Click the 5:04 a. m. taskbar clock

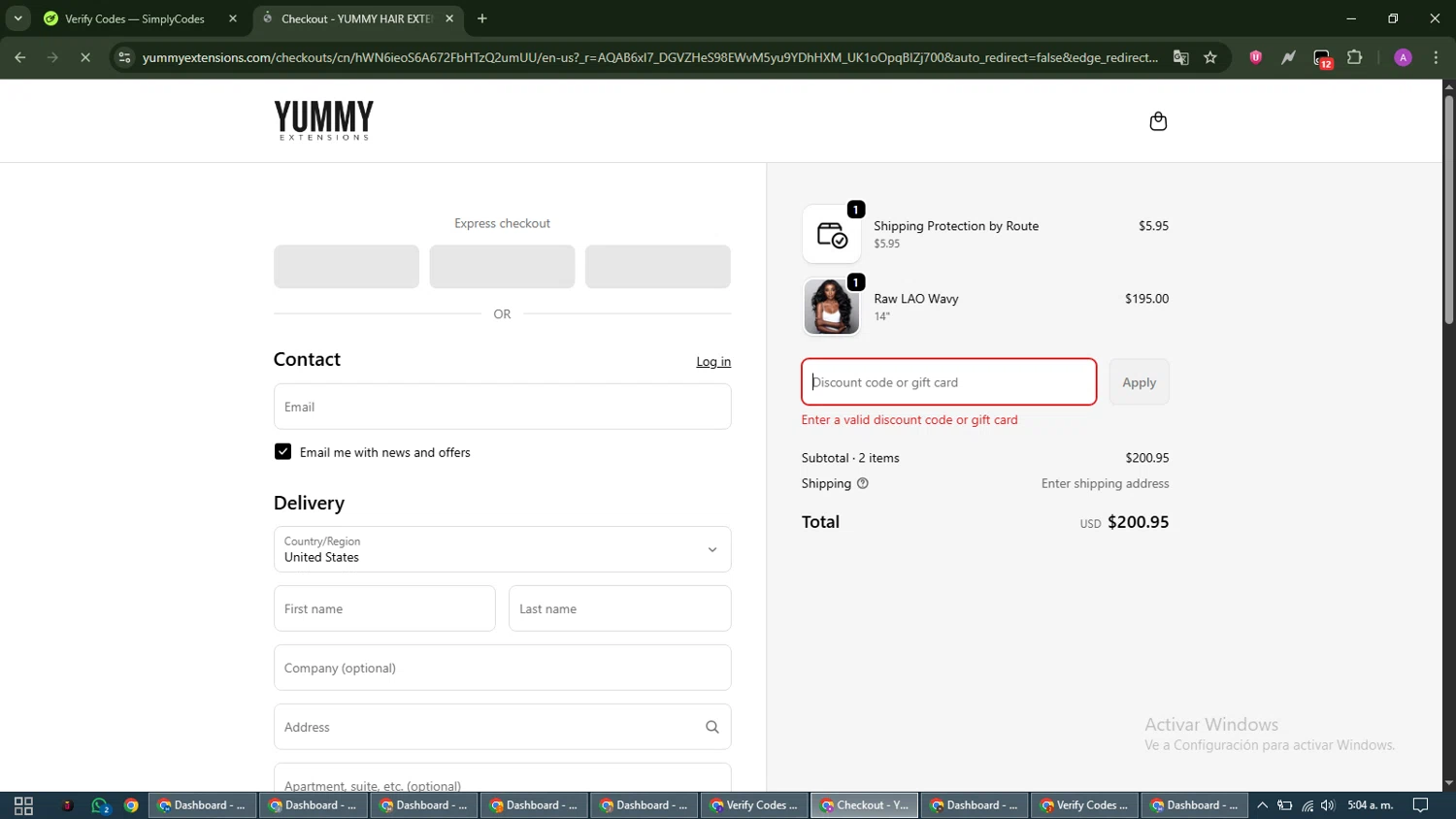coord(1370,805)
